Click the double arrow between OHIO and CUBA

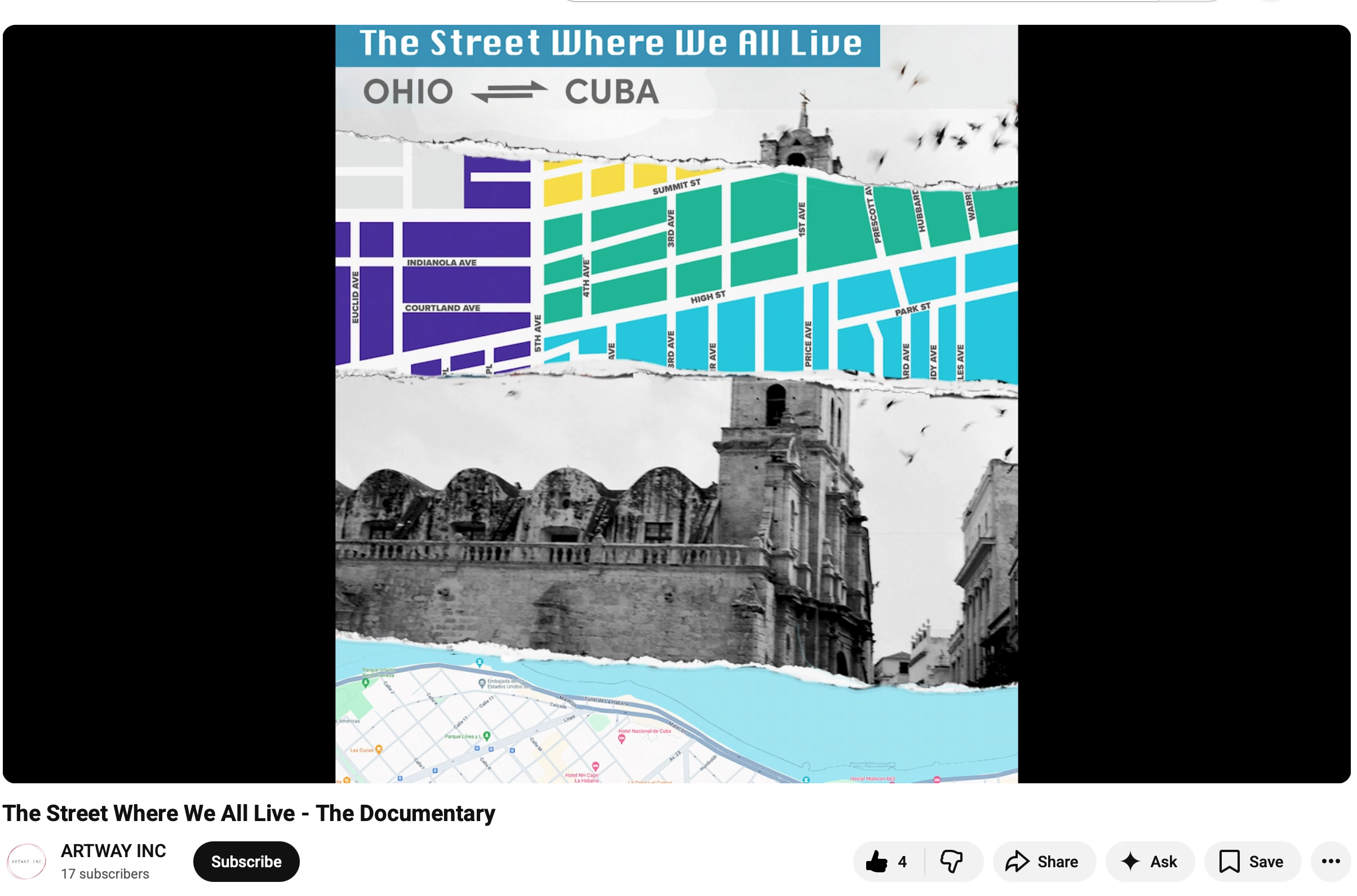(x=509, y=91)
